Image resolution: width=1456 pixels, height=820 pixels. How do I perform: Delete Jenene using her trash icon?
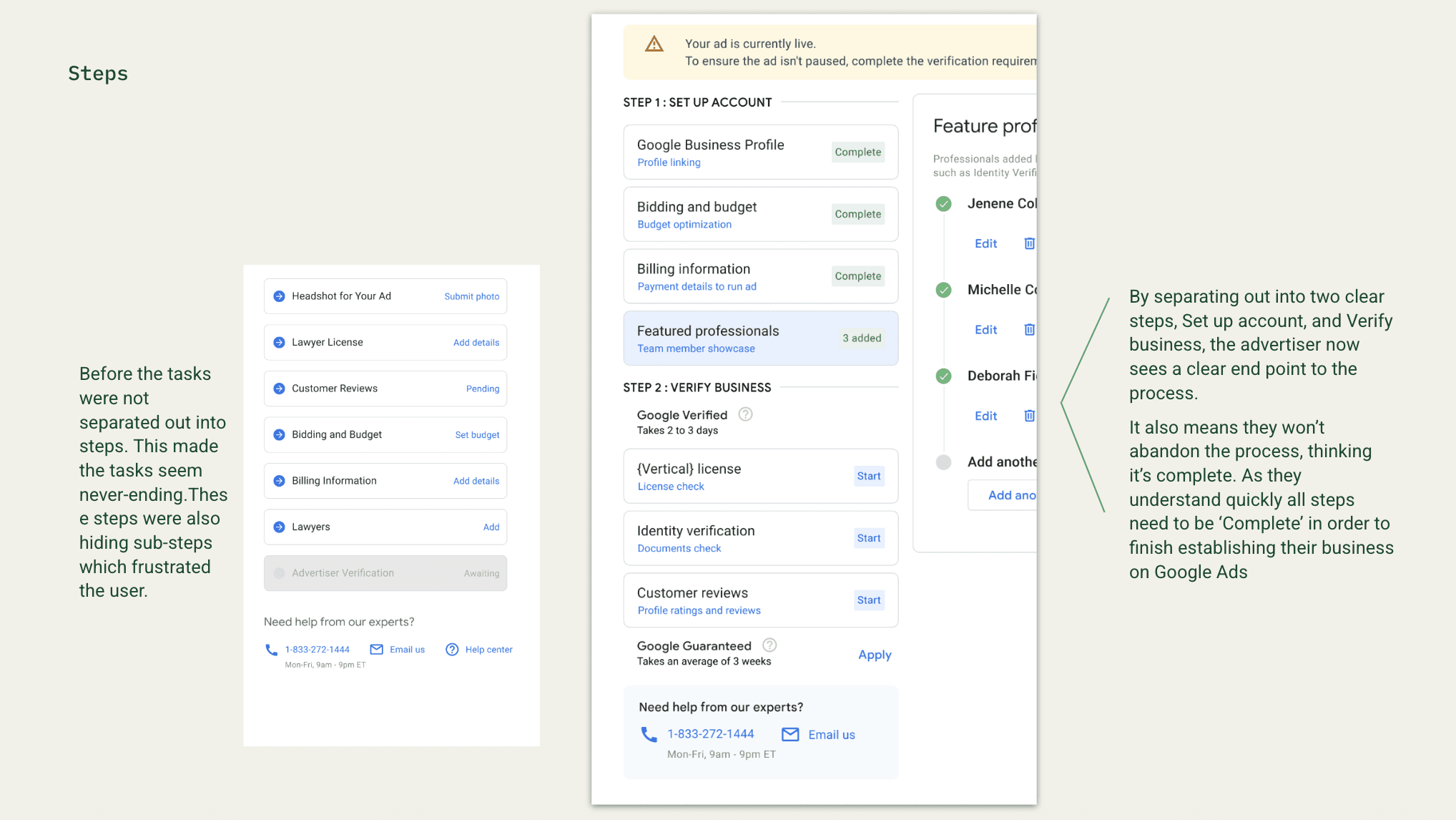(x=1029, y=243)
